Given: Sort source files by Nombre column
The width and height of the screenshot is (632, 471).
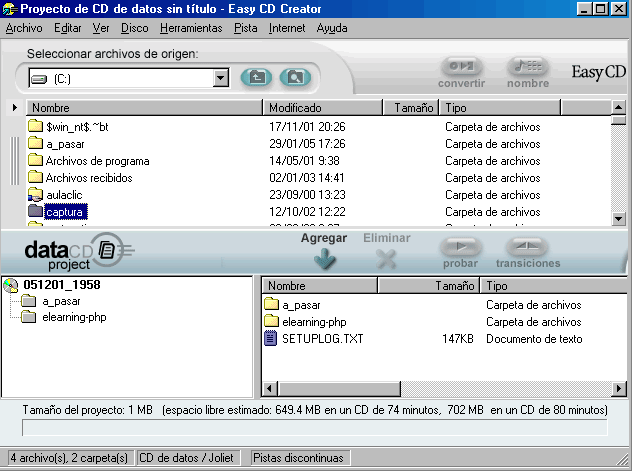Looking at the screenshot, I should click(144, 108).
